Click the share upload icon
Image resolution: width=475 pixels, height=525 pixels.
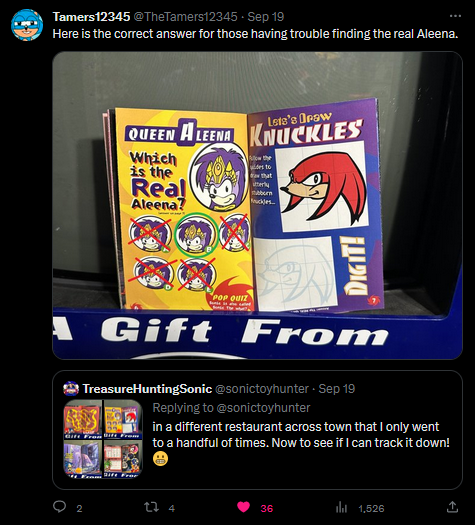(x=452, y=507)
